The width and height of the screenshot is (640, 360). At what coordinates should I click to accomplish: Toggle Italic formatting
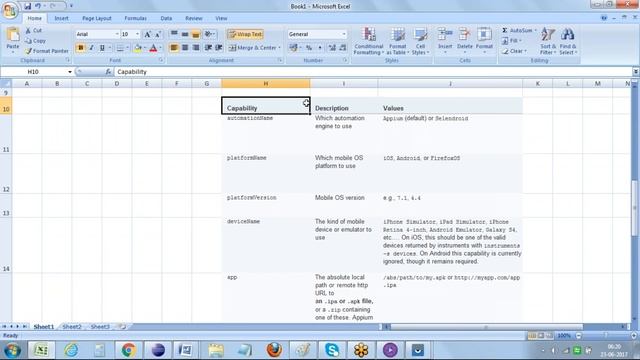91,48
